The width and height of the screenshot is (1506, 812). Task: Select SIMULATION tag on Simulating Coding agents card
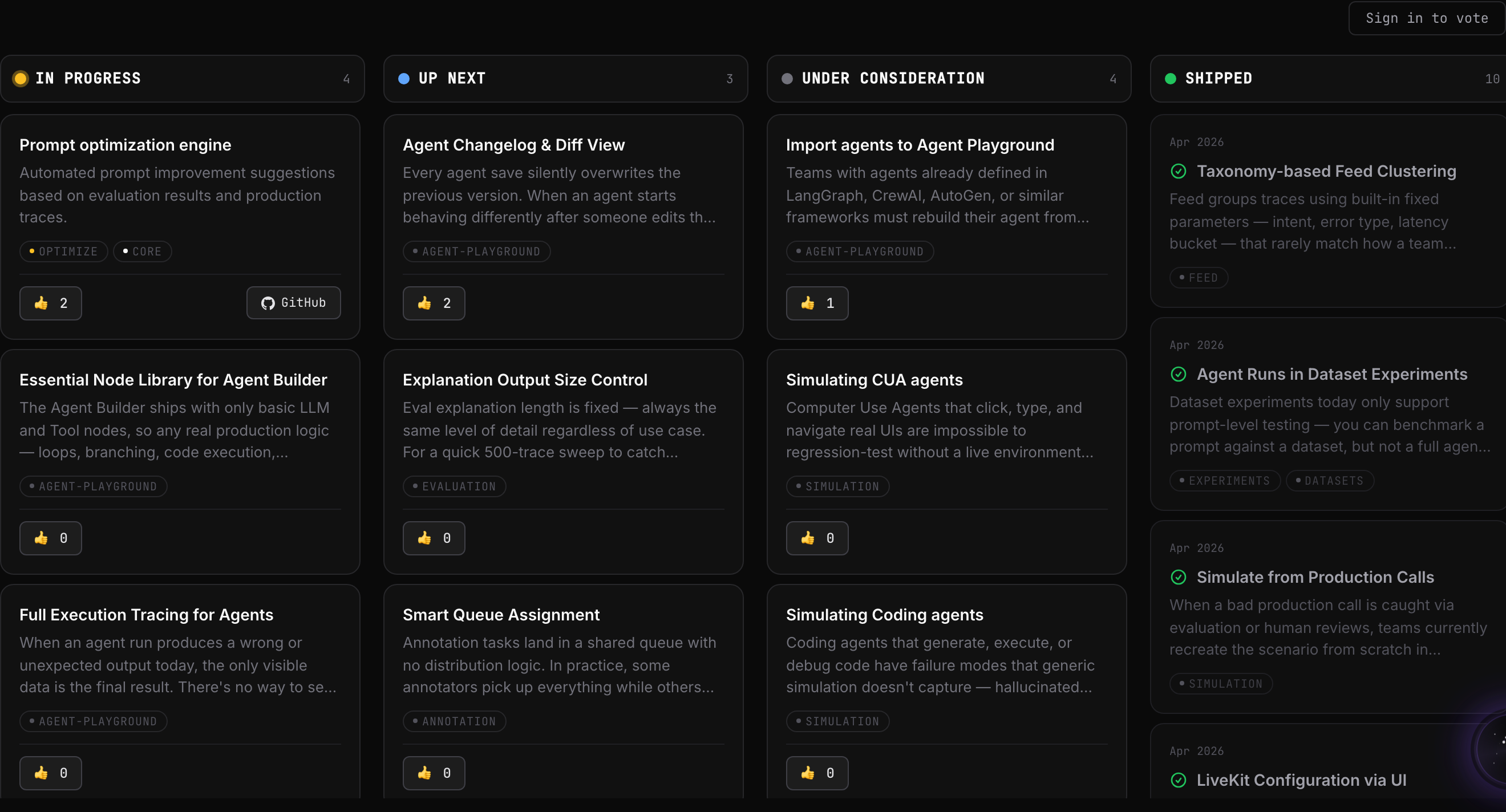838,721
